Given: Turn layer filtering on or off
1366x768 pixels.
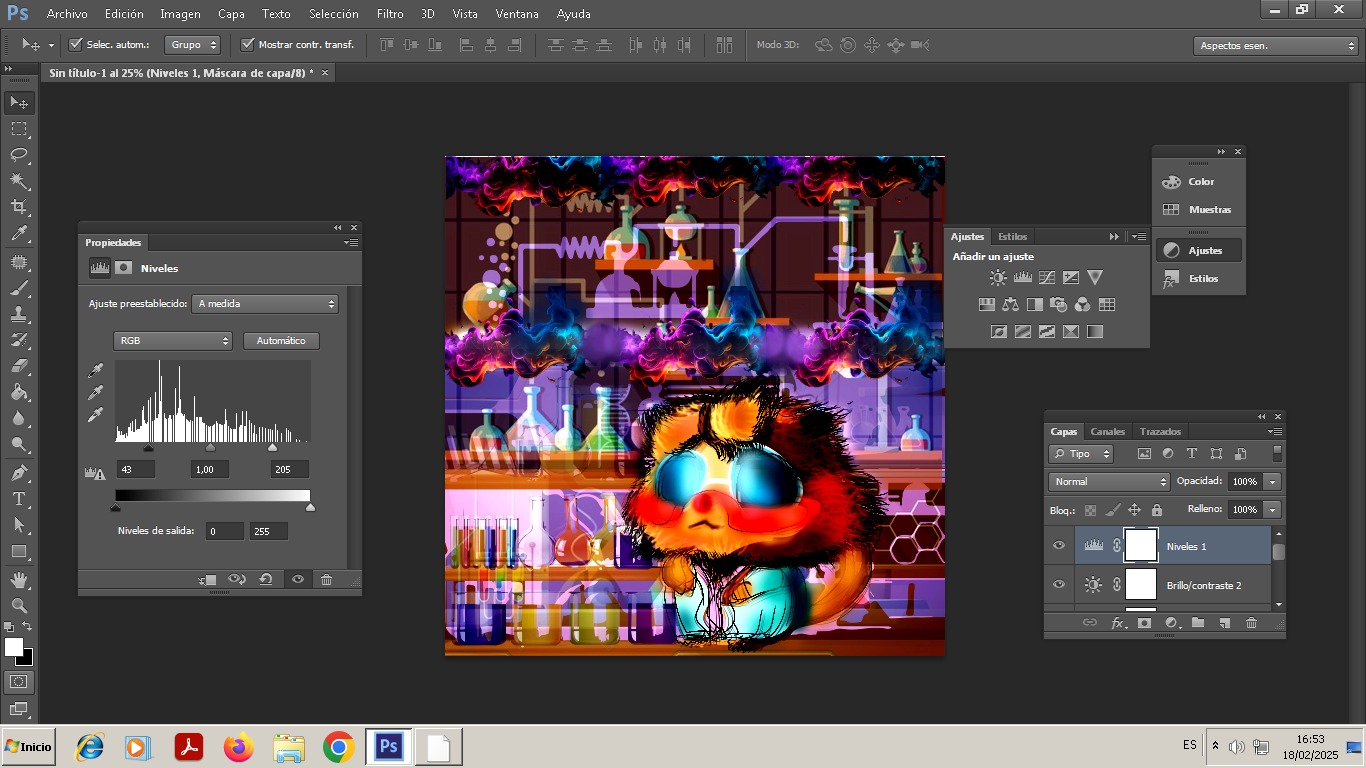Looking at the screenshot, I should coord(1277,453).
